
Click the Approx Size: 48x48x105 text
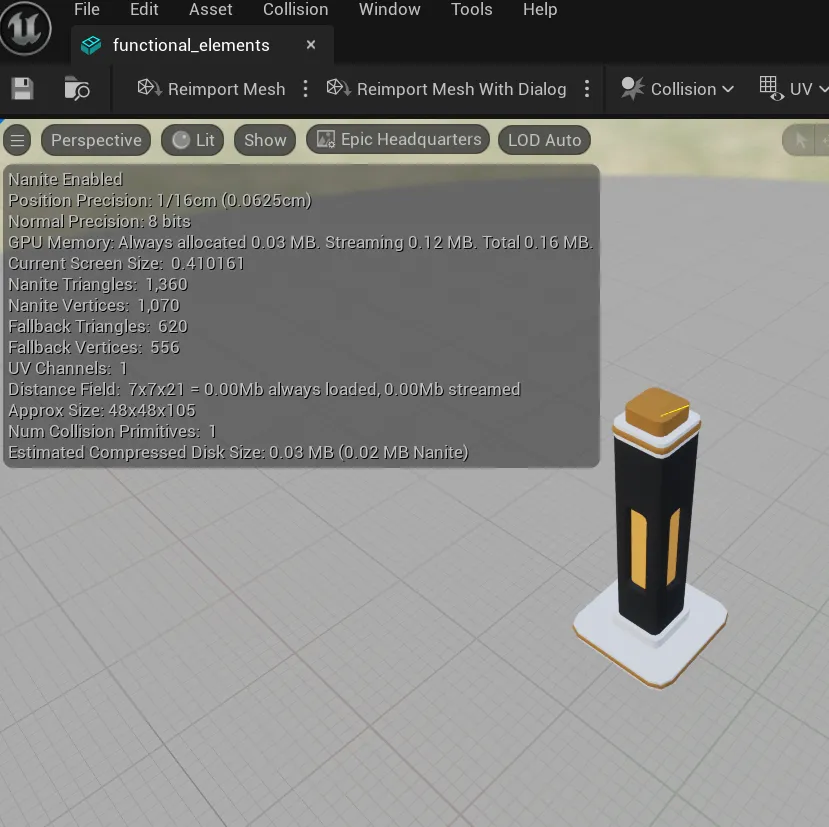[102, 410]
